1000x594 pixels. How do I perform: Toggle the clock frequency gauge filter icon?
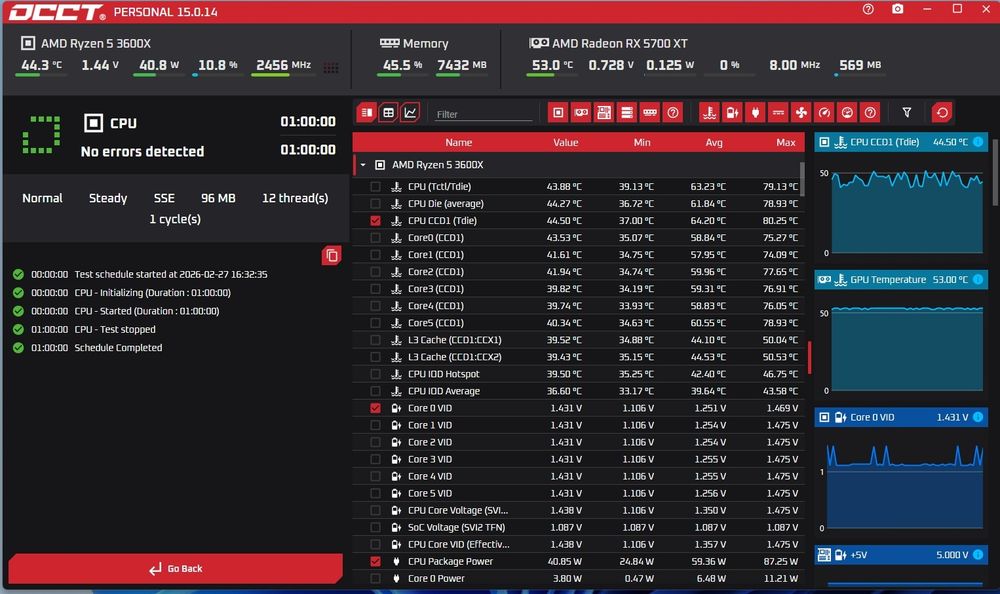(824, 113)
